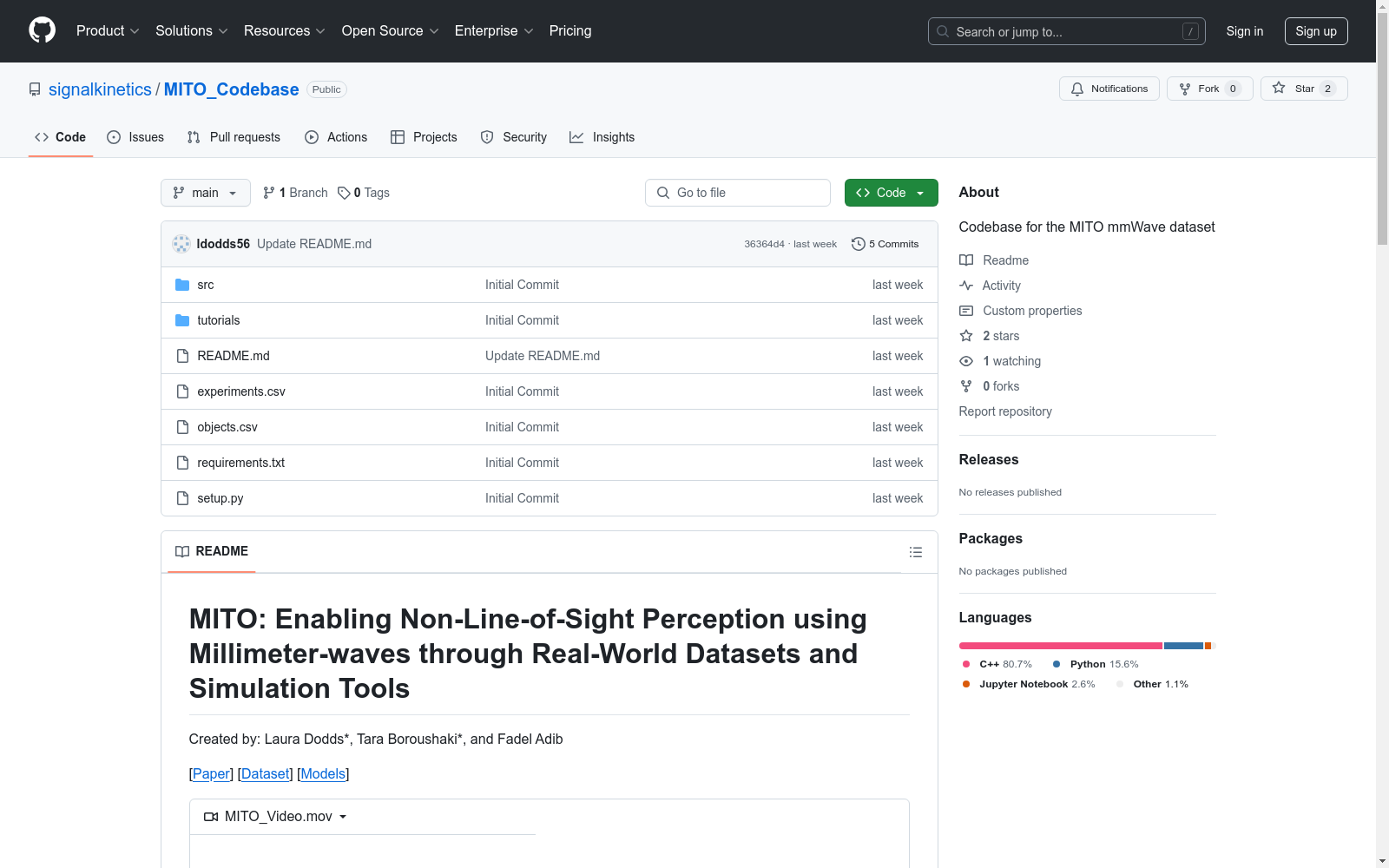
Task: Click the Notifications bell icon
Action: [1077, 89]
